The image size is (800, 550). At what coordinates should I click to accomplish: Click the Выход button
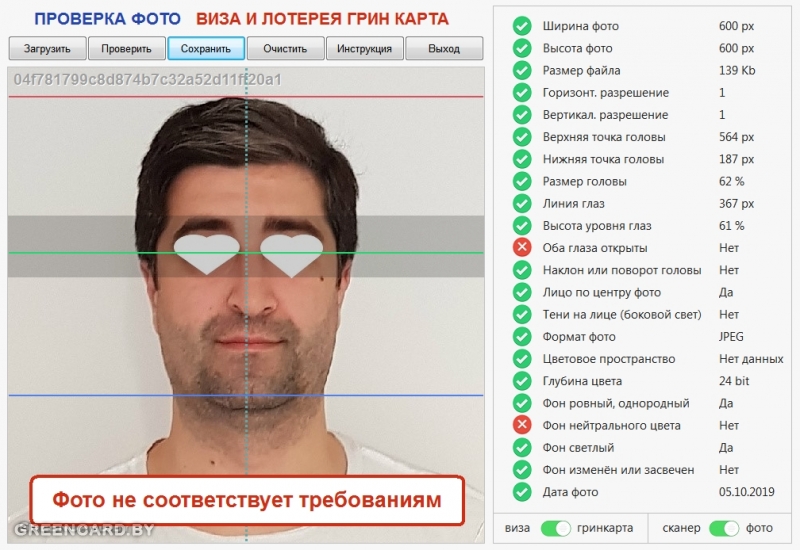444,48
